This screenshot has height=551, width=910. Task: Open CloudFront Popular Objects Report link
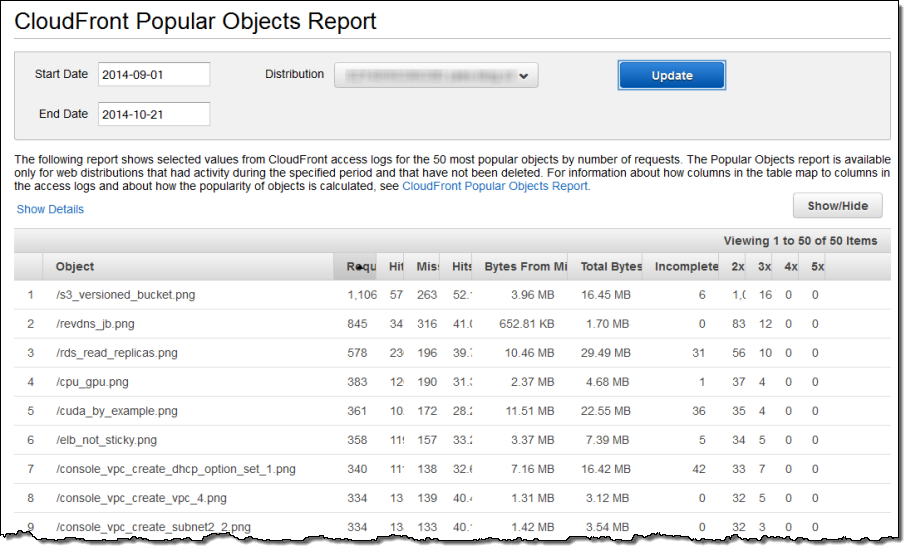click(495, 186)
